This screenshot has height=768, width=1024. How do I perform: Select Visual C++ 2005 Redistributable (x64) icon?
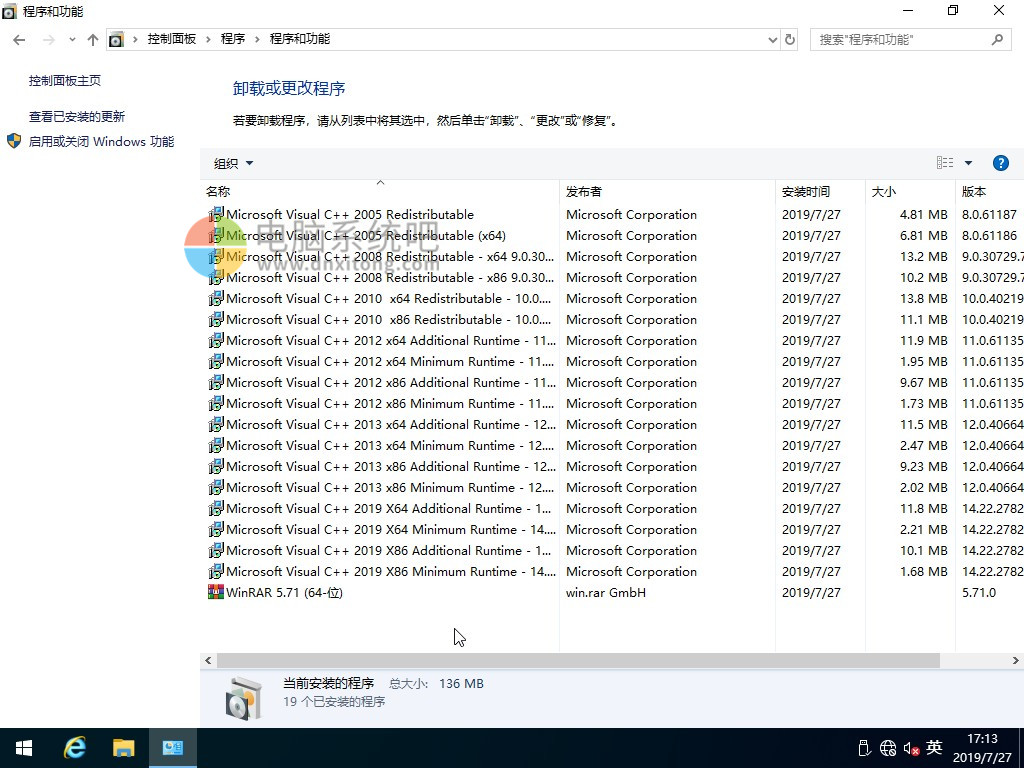(216, 235)
